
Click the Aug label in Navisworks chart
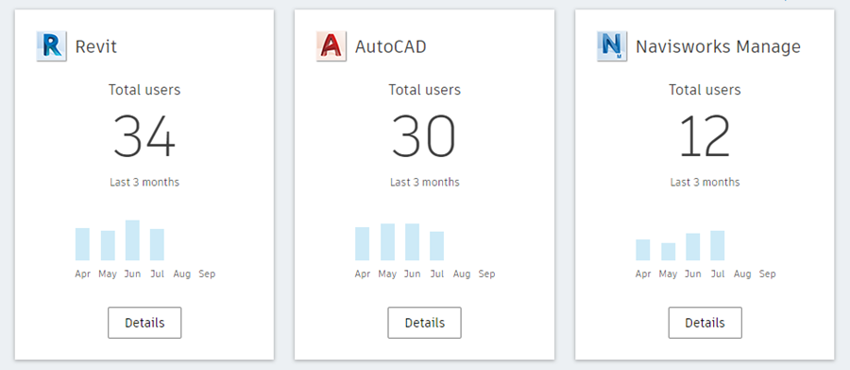pos(743,274)
